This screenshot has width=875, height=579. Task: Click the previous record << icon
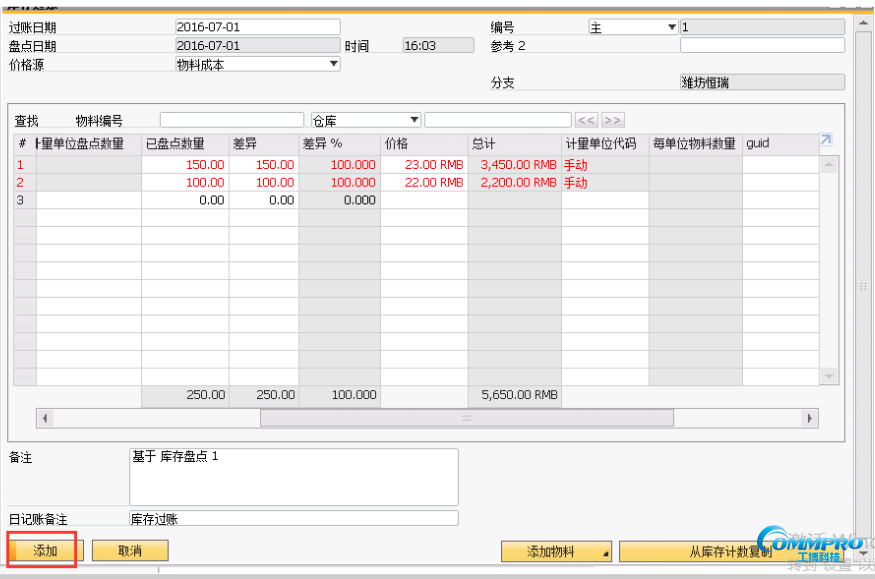click(587, 120)
